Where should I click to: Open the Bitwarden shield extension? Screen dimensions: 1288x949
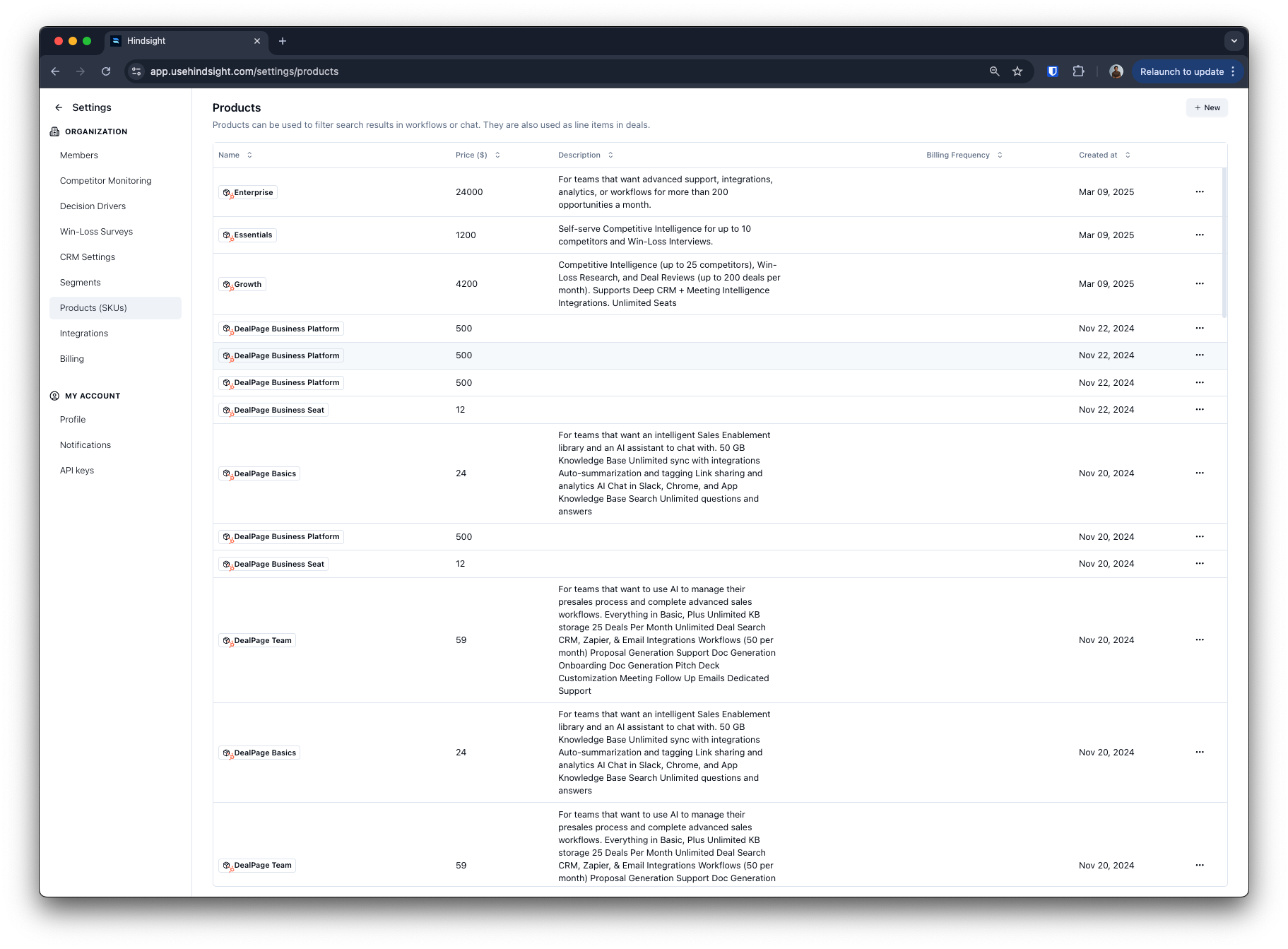click(1053, 71)
